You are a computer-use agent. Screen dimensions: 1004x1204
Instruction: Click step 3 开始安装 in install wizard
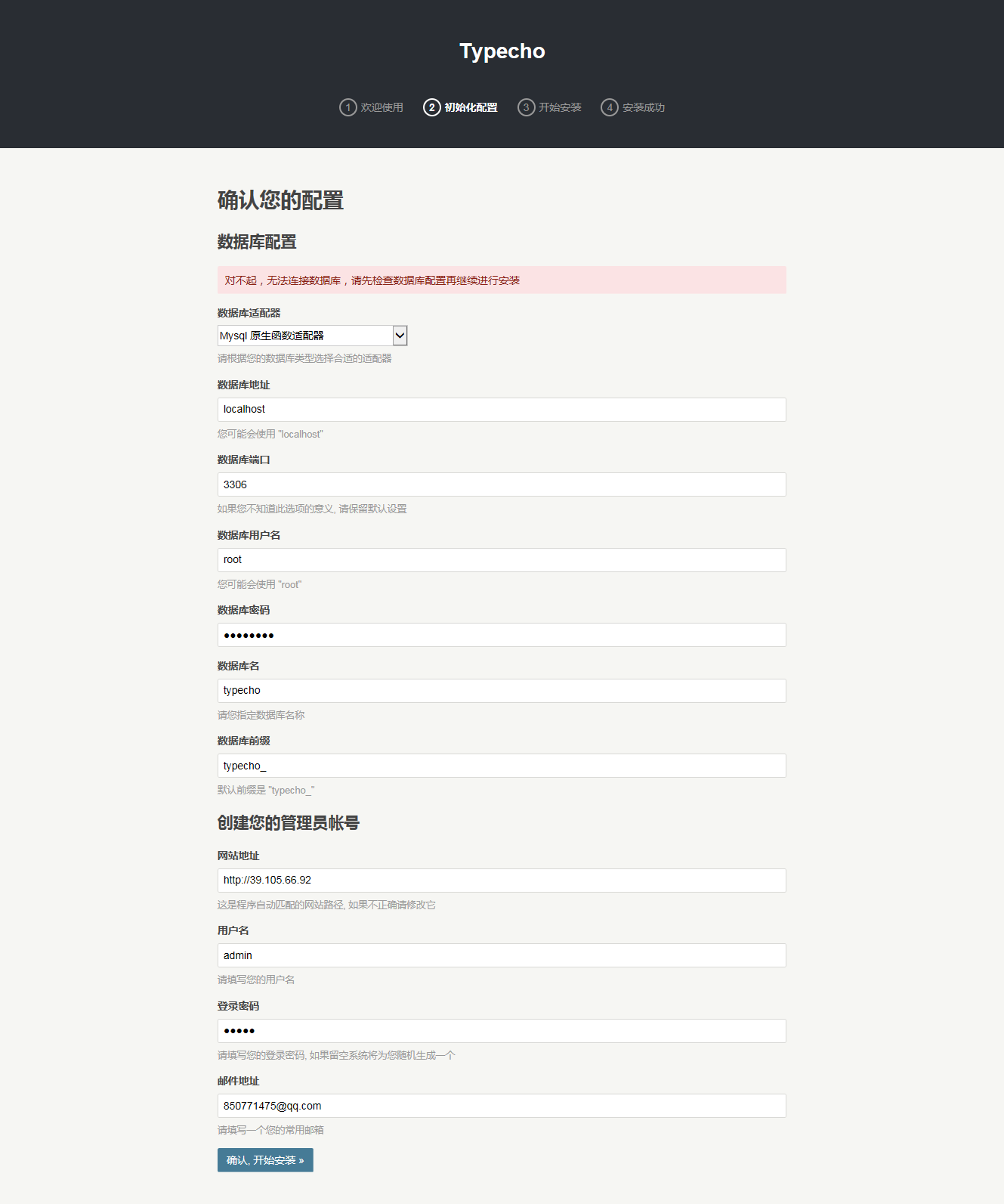[x=549, y=107]
